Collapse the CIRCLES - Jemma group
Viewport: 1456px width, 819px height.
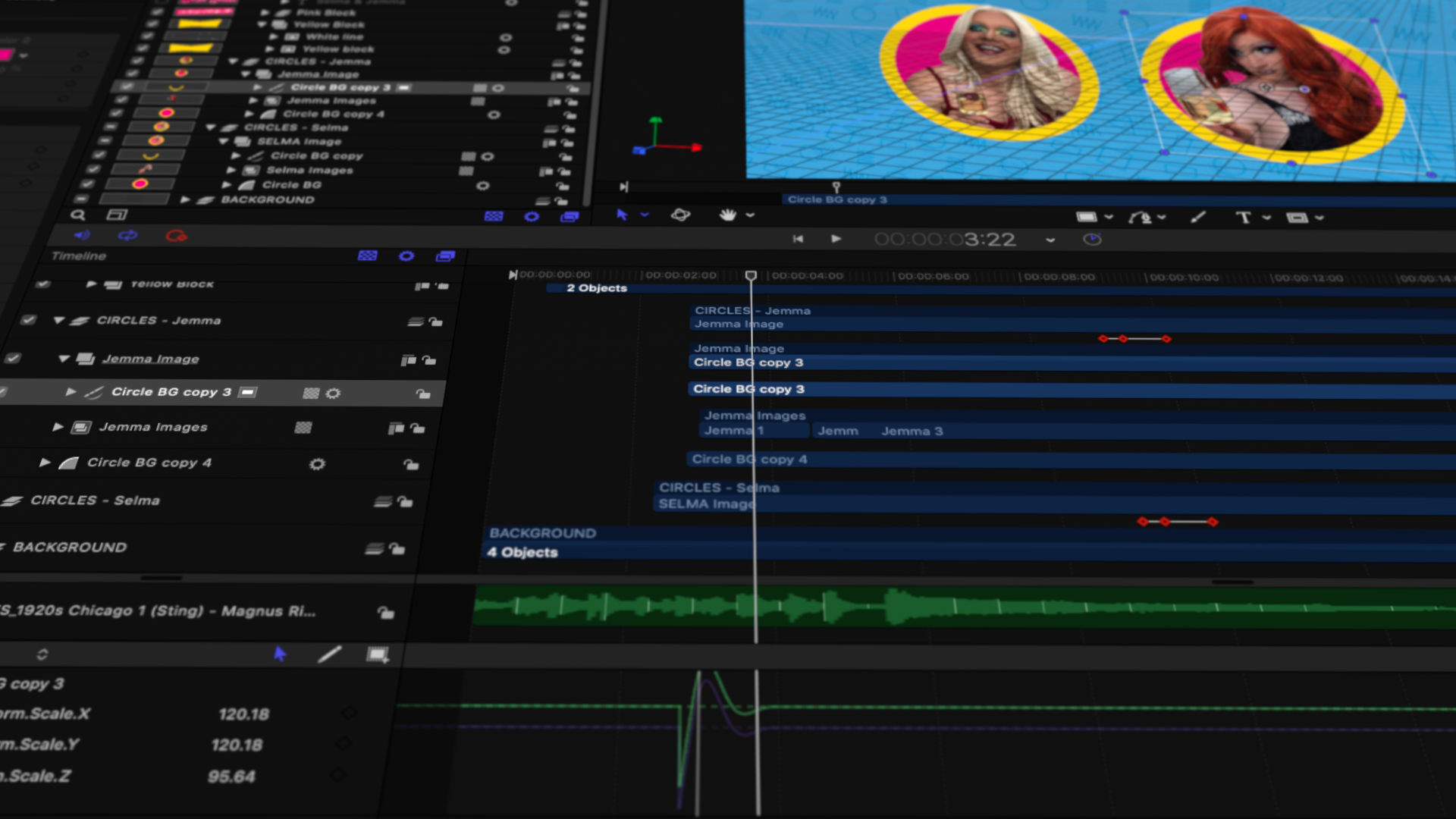pos(58,320)
